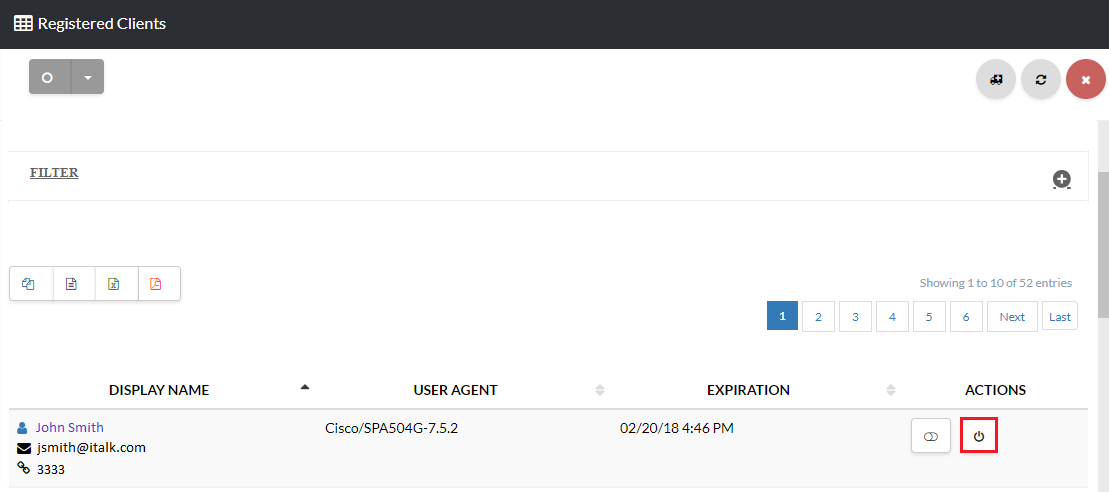The height and width of the screenshot is (492, 1109).
Task: Click the vertical scrollbar on the right
Action: (1103, 245)
